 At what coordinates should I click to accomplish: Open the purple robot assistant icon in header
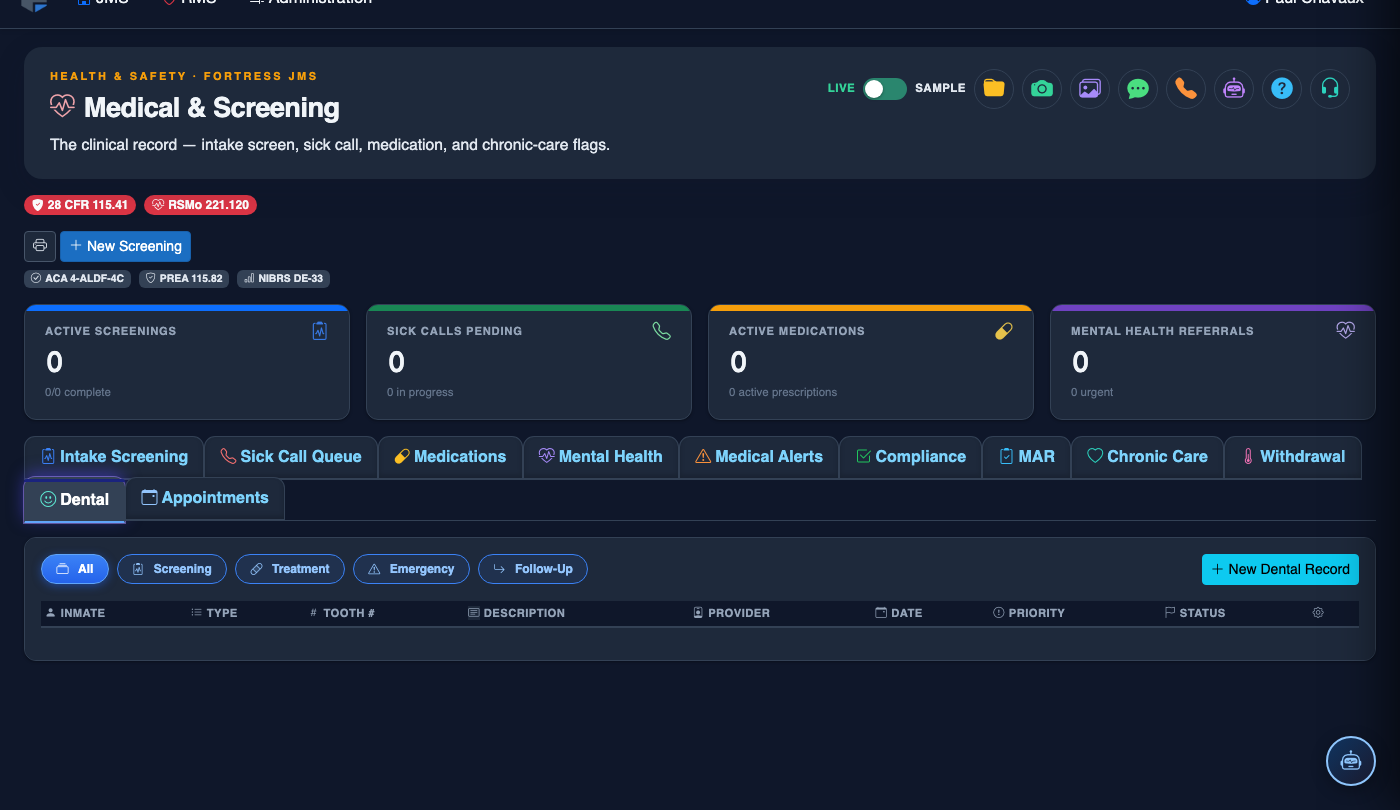(1233, 88)
